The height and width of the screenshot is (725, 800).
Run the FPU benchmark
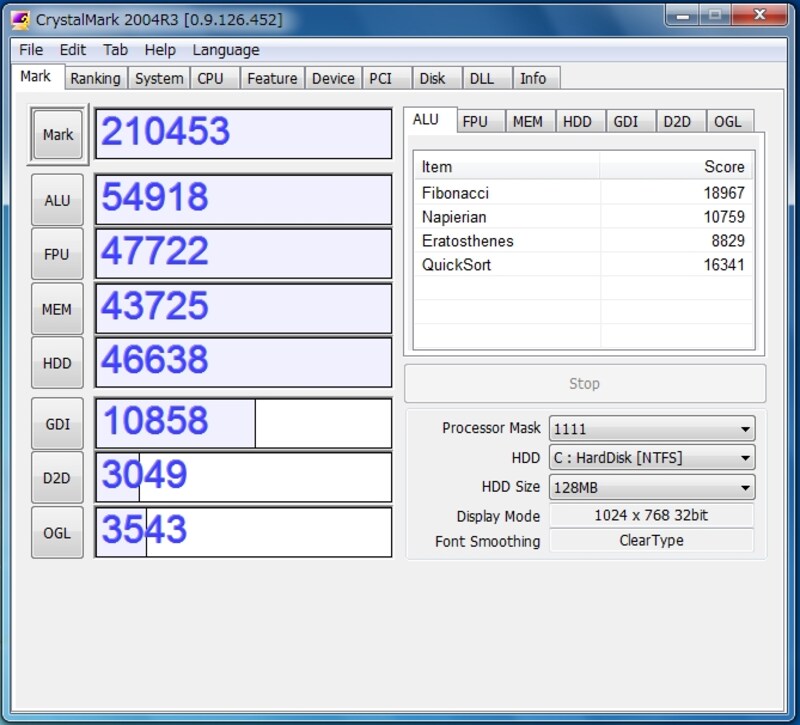[x=56, y=253]
